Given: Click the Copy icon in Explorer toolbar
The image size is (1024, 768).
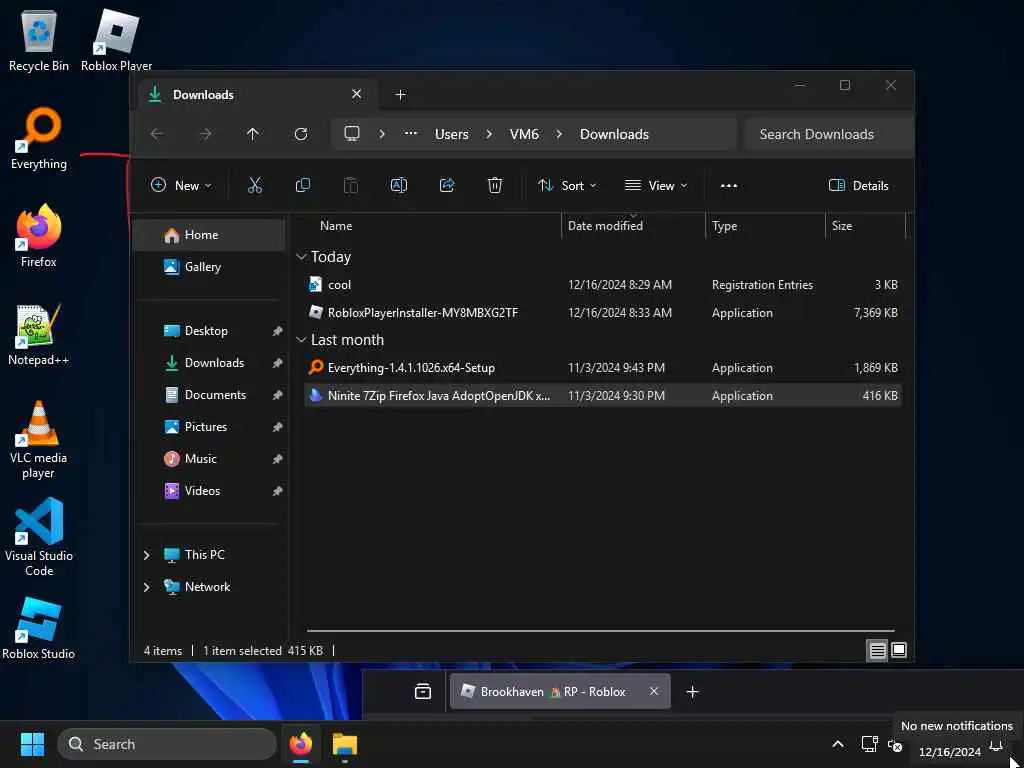Looking at the screenshot, I should pos(303,185).
